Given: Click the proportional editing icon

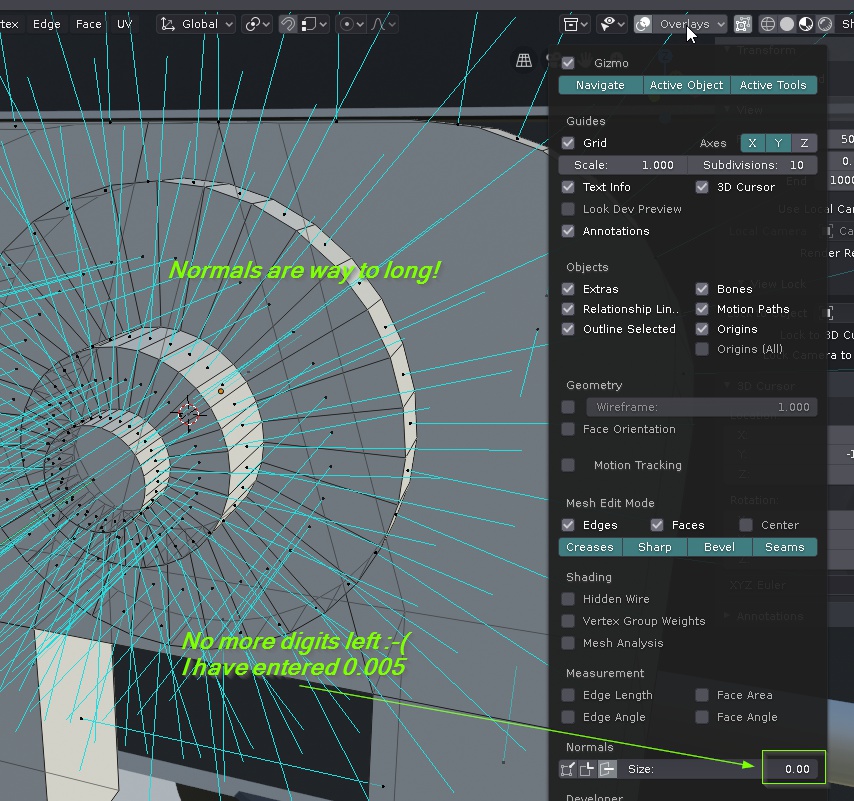Looking at the screenshot, I should [x=346, y=24].
